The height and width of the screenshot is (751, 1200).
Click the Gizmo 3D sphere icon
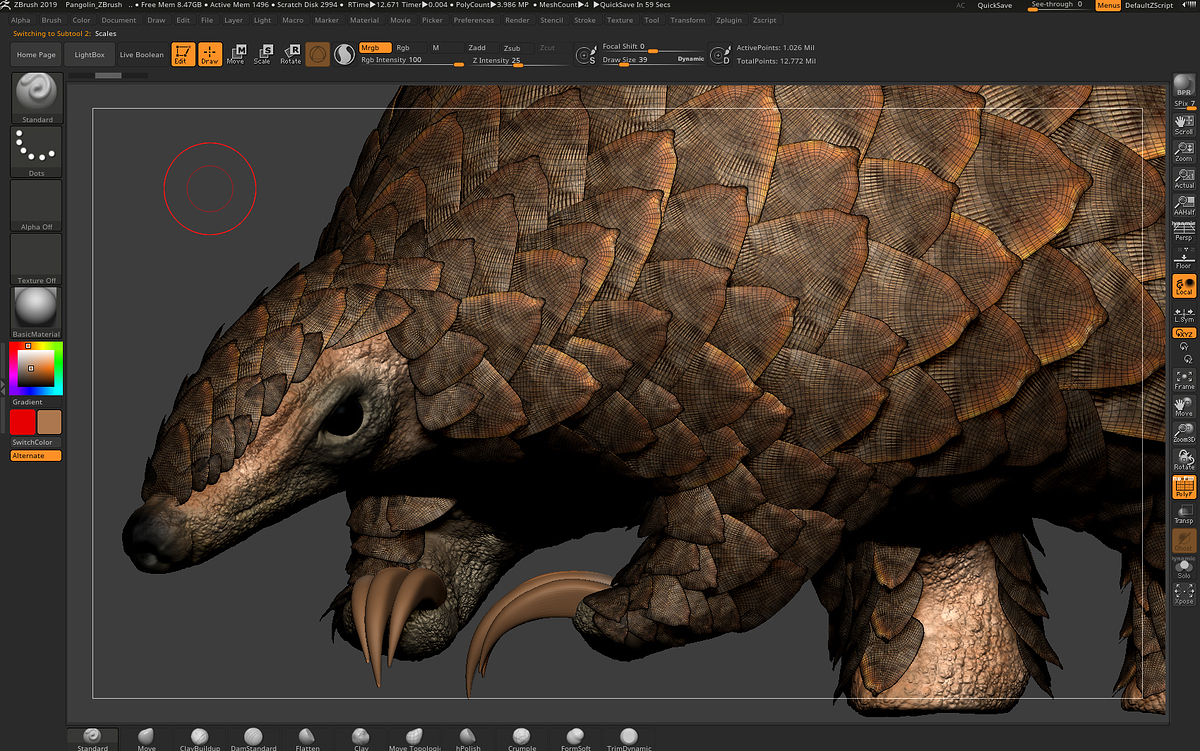coord(317,54)
